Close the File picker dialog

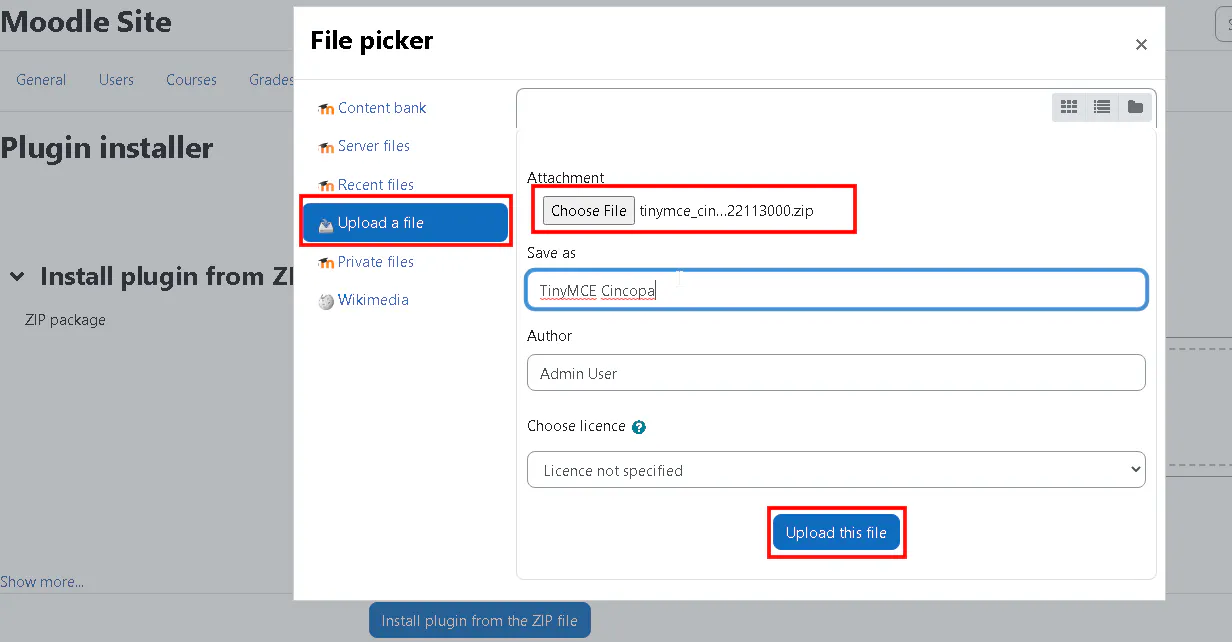point(1141,44)
